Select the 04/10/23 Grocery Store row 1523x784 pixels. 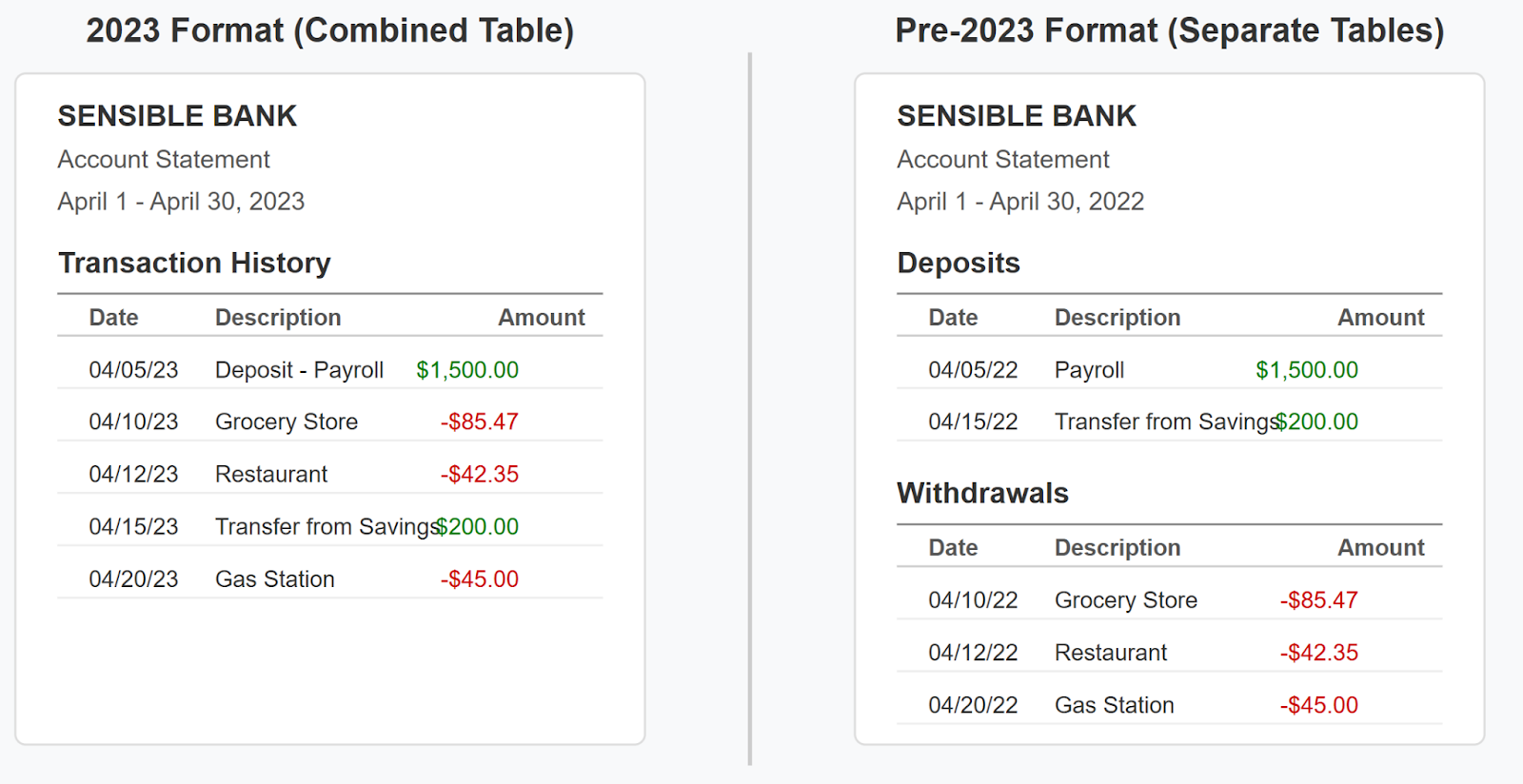(x=330, y=421)
